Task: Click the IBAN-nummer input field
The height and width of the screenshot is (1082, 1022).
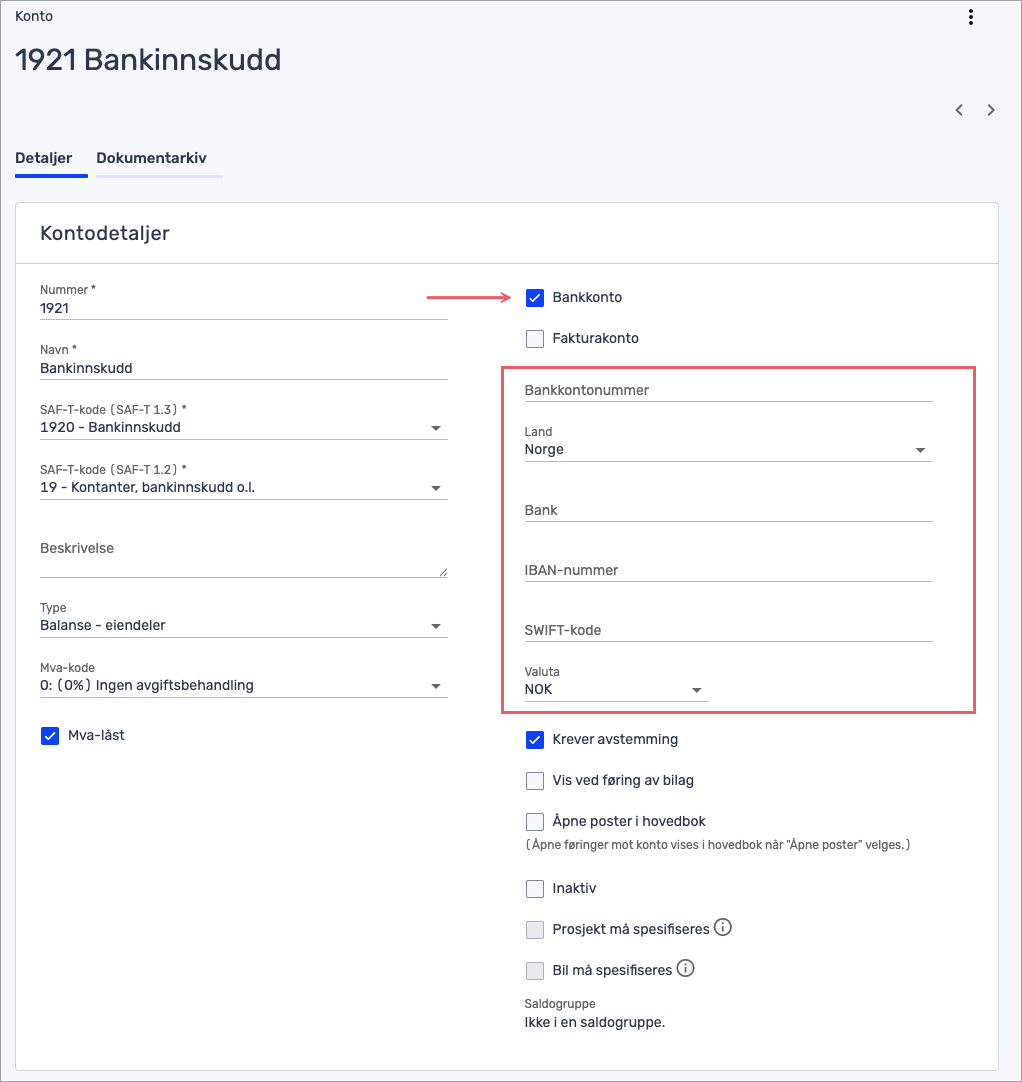Action: pos(727,570)
